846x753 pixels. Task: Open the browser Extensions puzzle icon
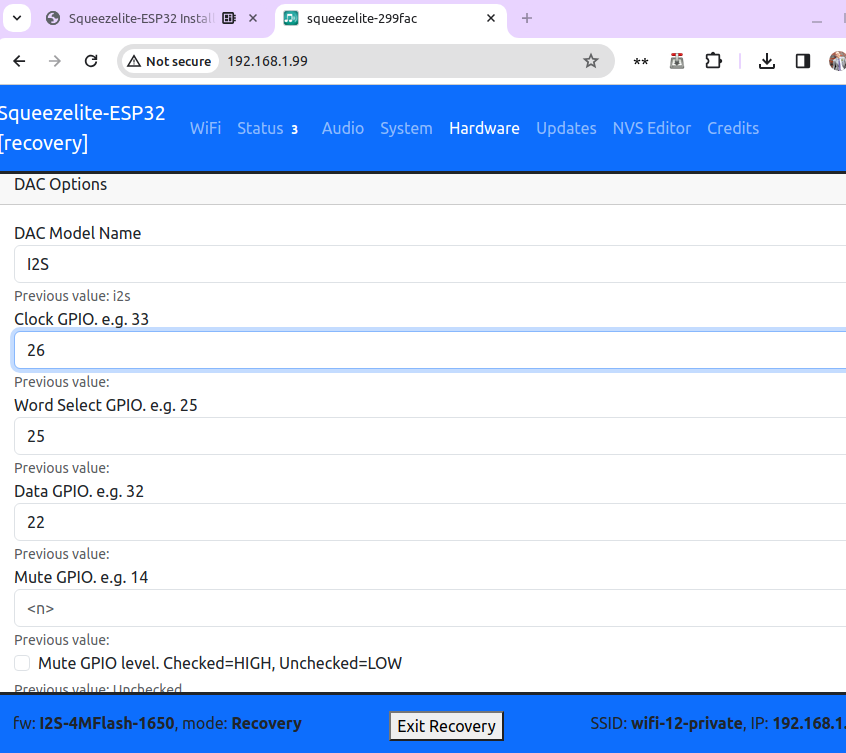coord(713,61)
